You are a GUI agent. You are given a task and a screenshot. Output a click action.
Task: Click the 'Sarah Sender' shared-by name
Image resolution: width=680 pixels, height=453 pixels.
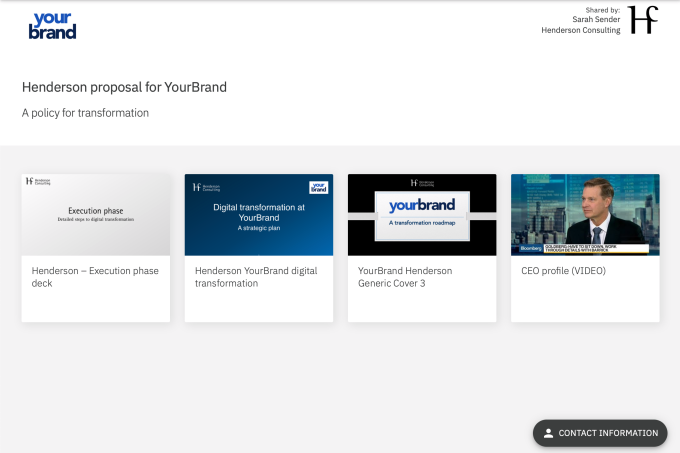click(x=595, y=19)
